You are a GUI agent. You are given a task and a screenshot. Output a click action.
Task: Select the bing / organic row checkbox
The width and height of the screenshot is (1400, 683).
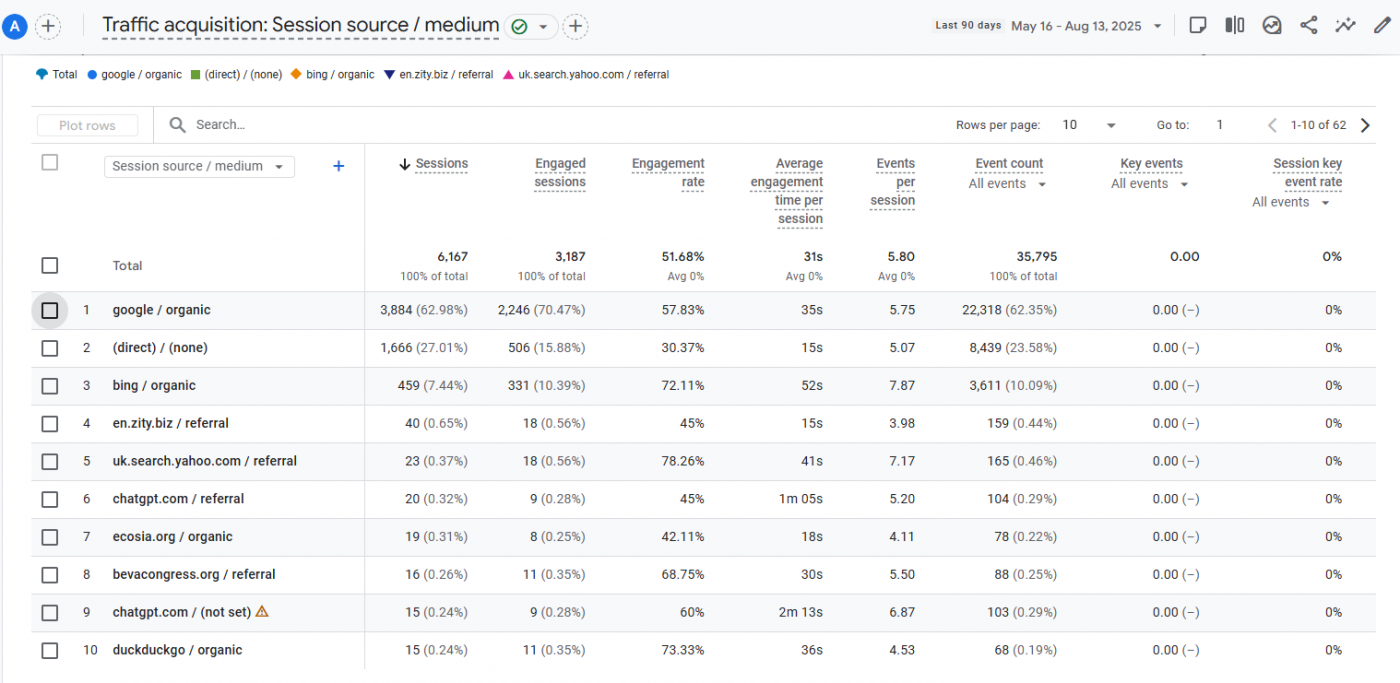[50, 386]
